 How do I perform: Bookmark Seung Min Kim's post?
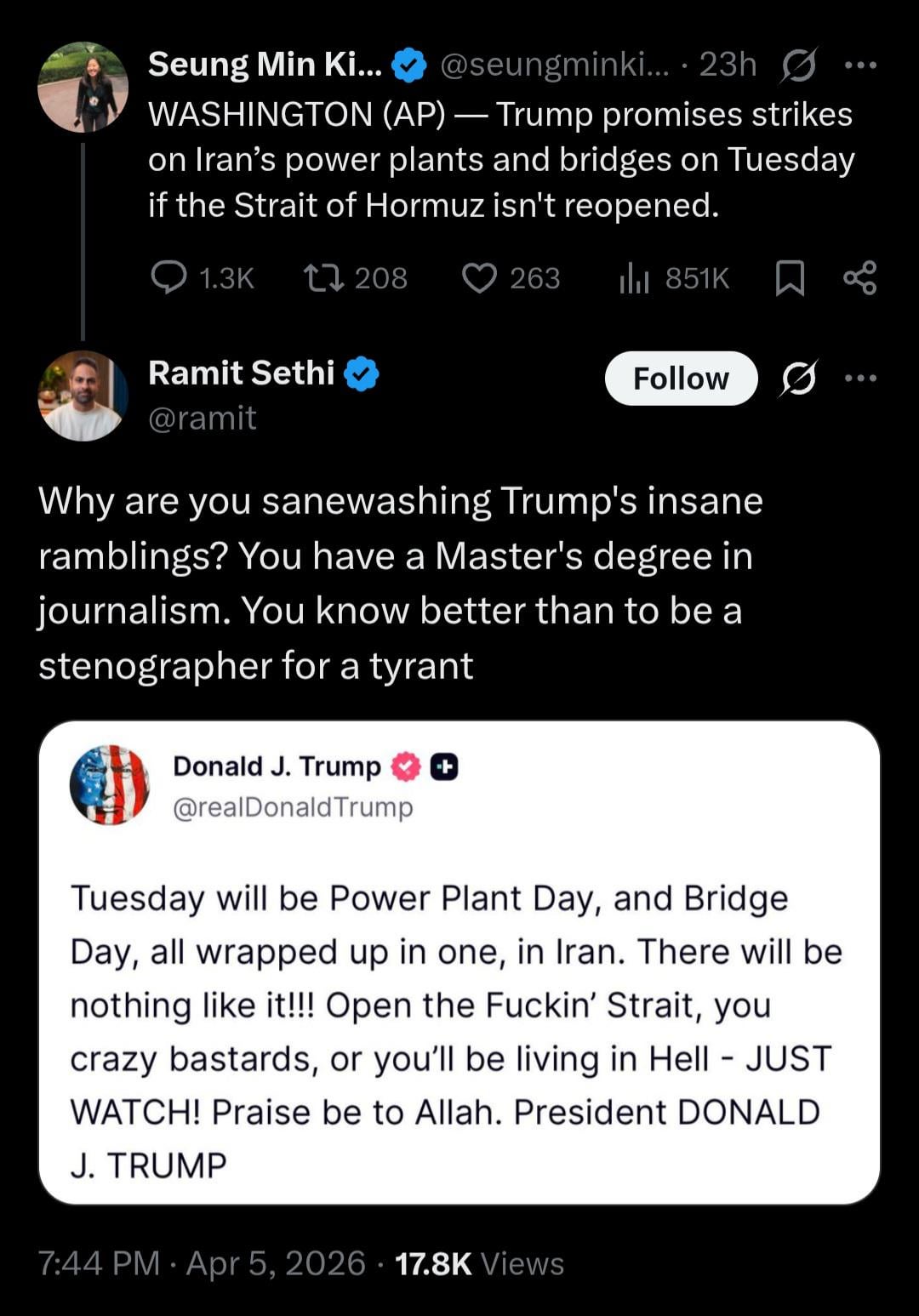(790, 277)
